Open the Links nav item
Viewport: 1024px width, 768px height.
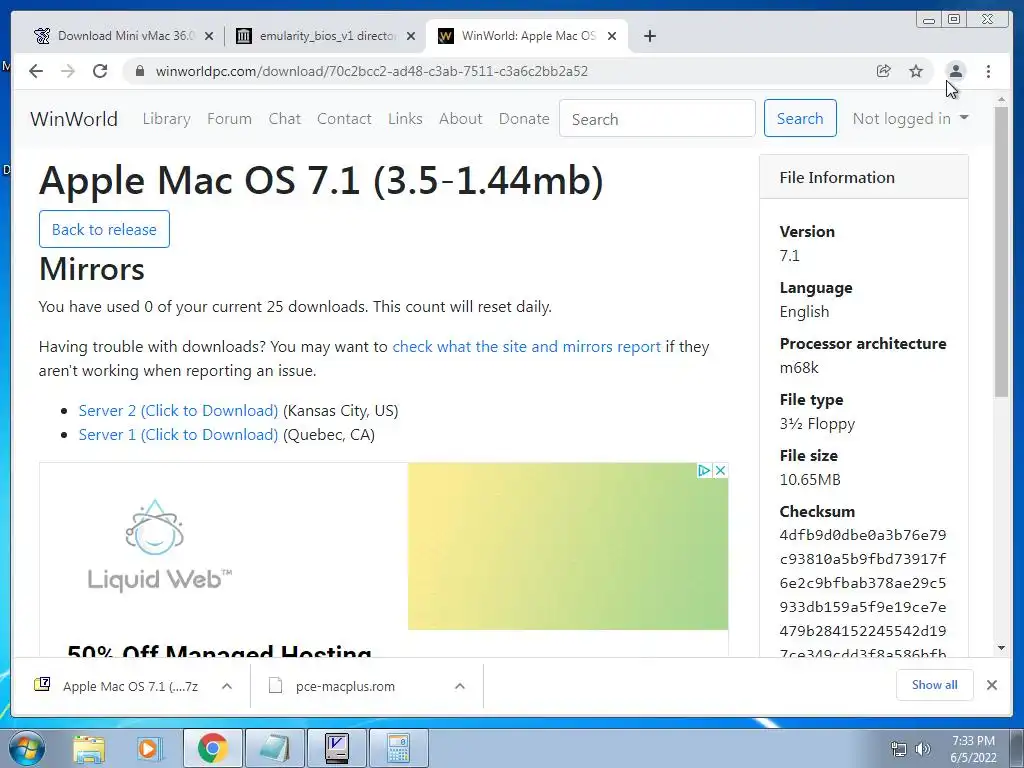coord(405,118)
